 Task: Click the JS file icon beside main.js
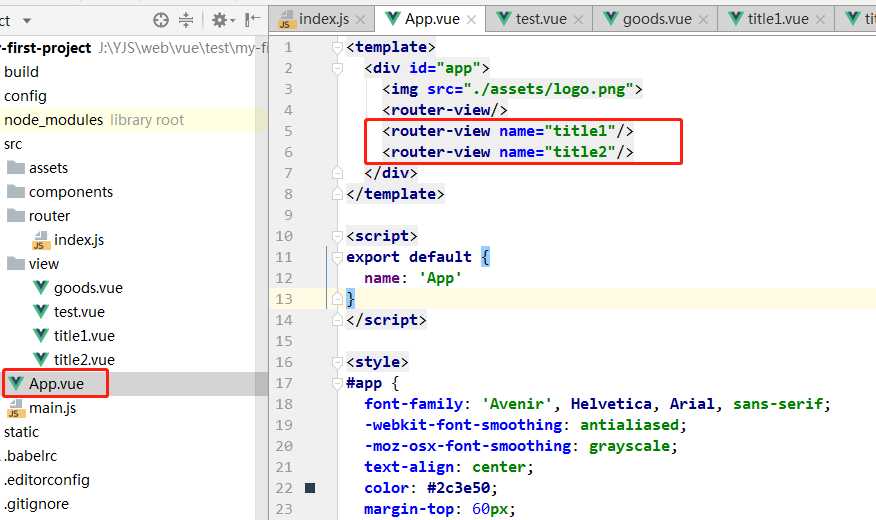pyautogui.click(x=16, y=408)
